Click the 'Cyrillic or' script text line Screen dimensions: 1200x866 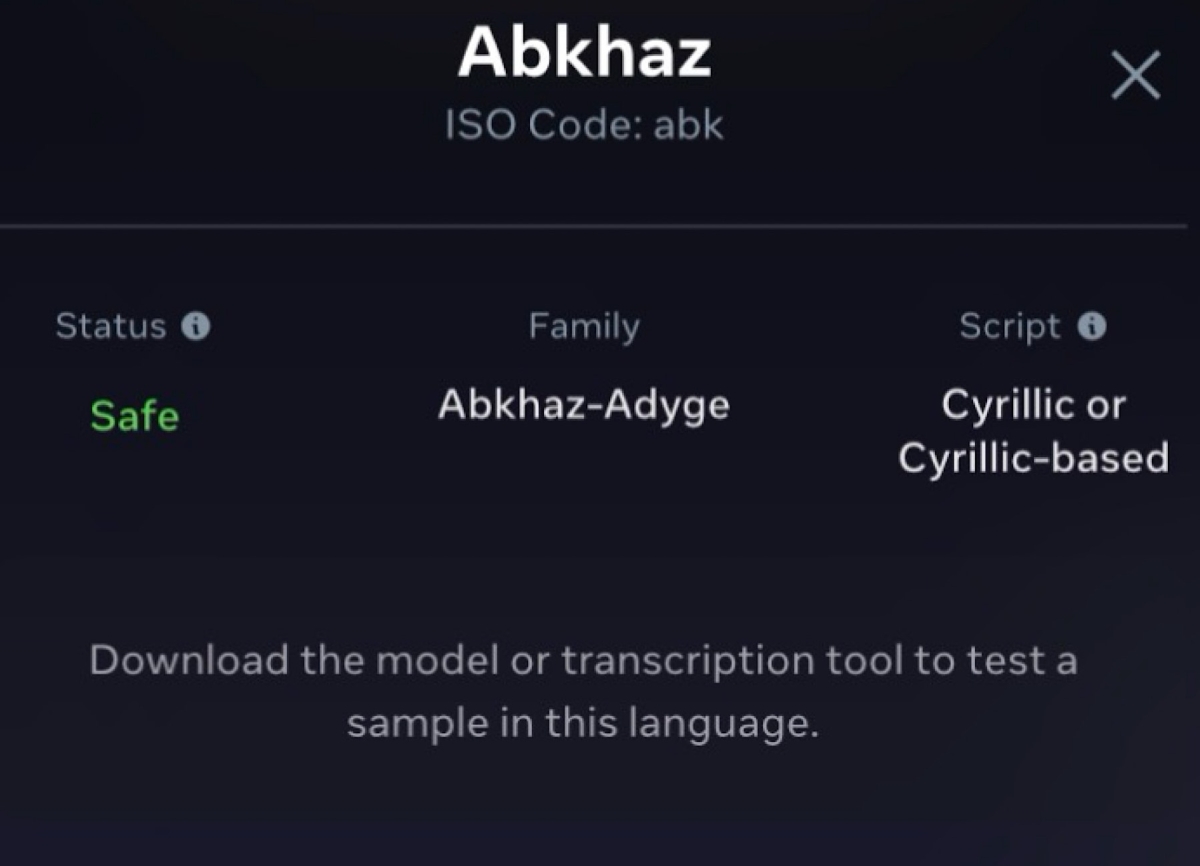(1033, 405)
